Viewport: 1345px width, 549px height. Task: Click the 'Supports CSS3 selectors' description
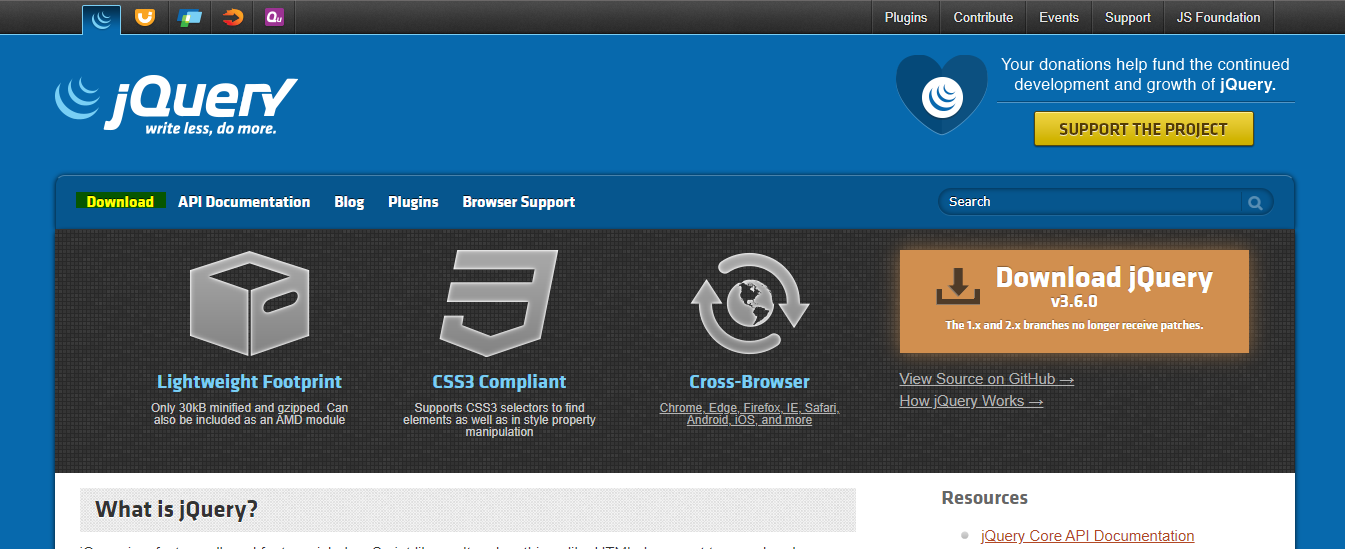(x=499, y=420)
